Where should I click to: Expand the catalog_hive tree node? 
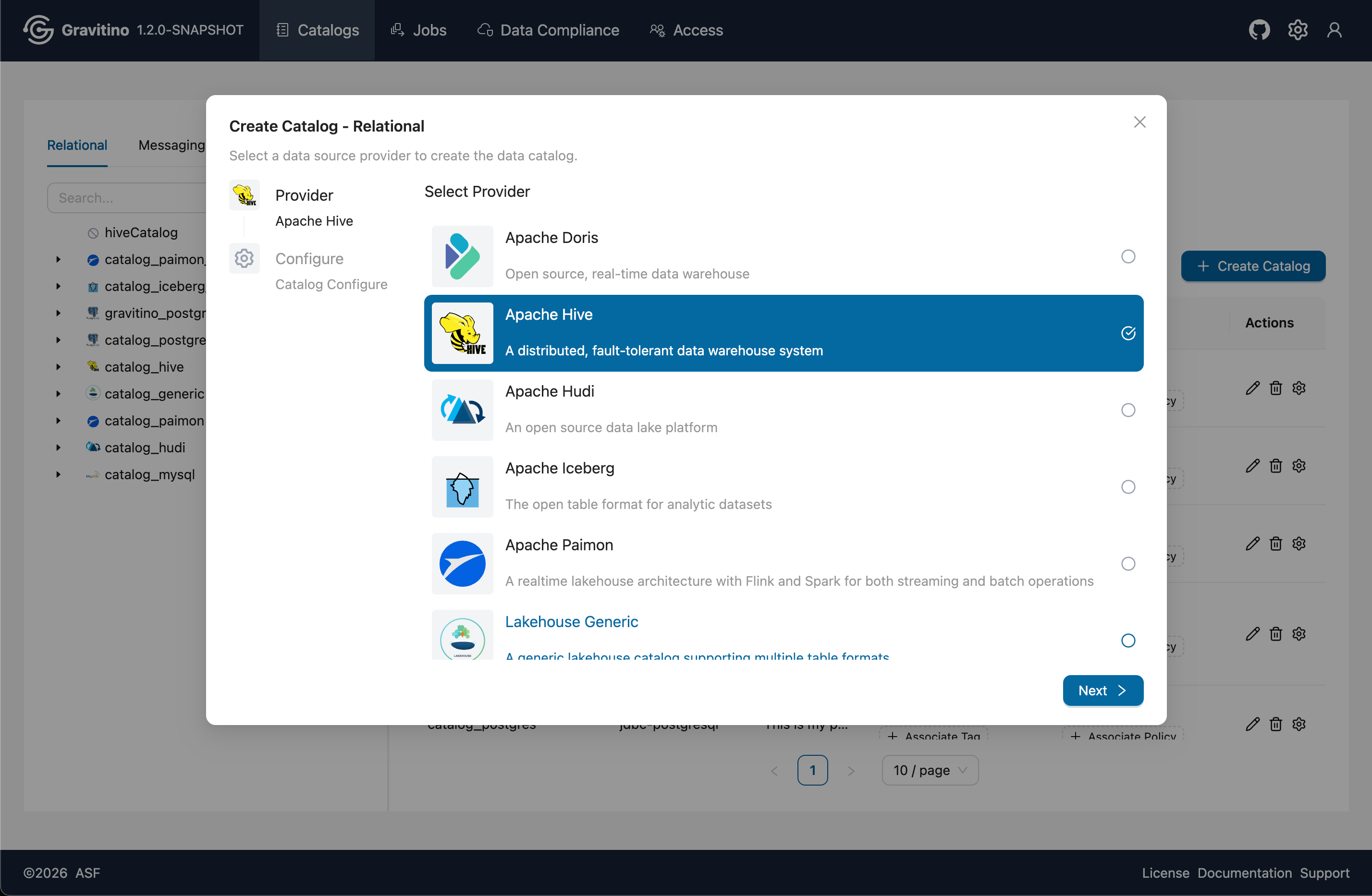(58, 366)
